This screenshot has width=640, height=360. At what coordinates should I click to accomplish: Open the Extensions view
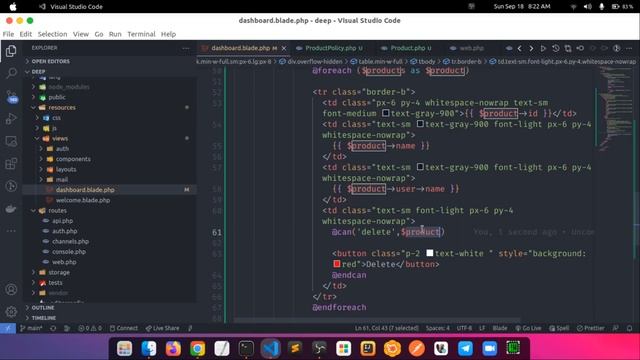(11, 164)
